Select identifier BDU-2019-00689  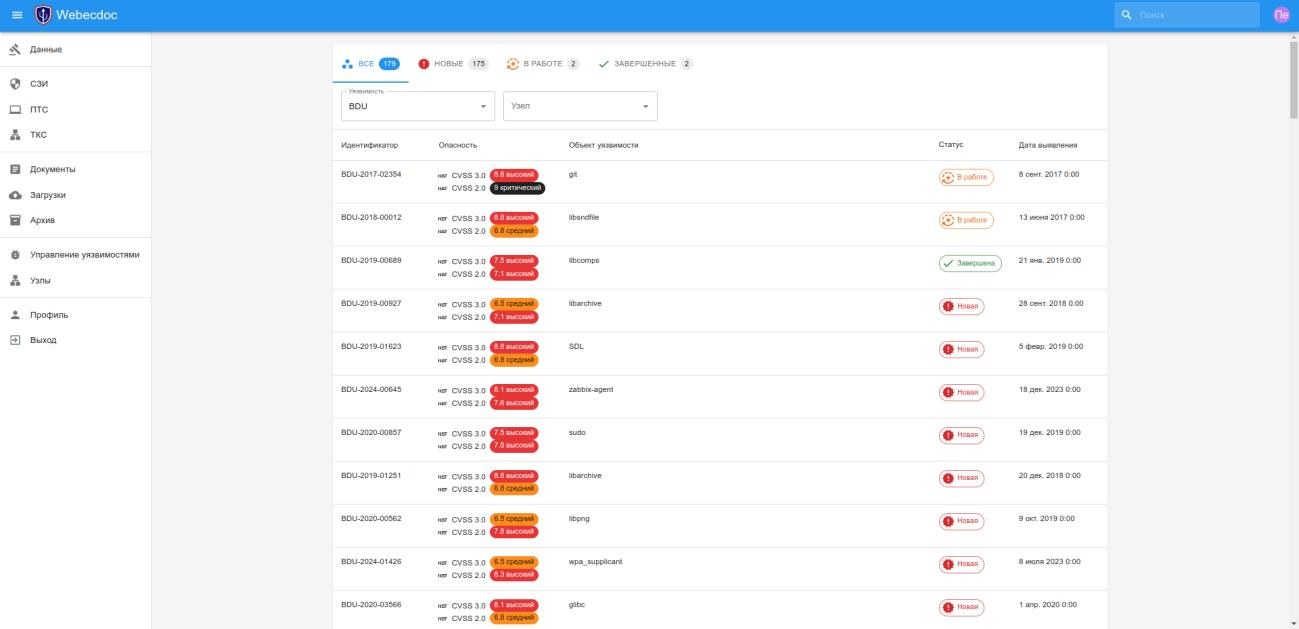(x=371, y=260)
